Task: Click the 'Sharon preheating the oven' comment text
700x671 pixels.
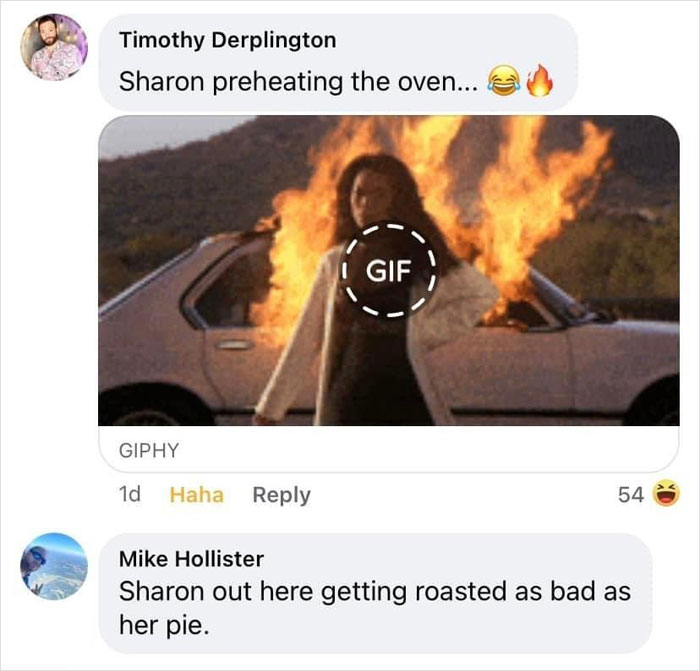Action: click(x=298, y=82)
